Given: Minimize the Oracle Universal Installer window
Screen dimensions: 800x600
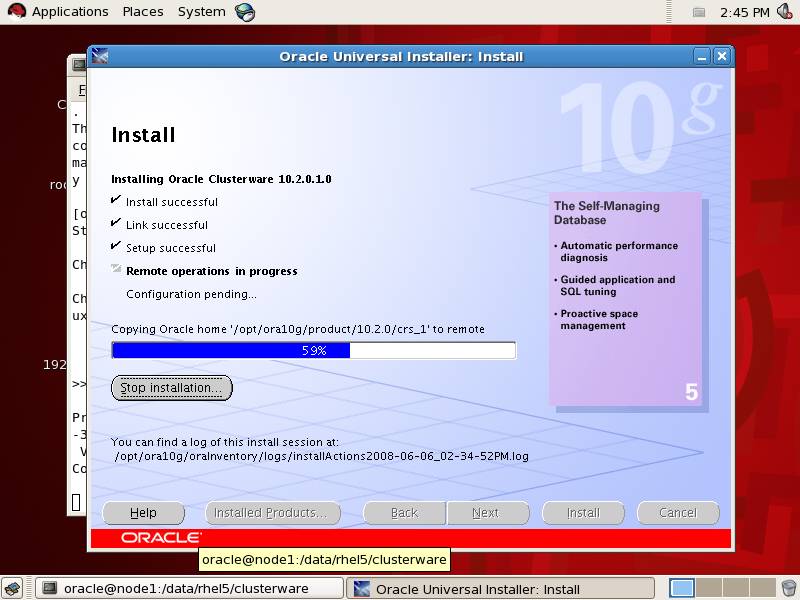Looking at the screenshot, I should coord(702,56).
